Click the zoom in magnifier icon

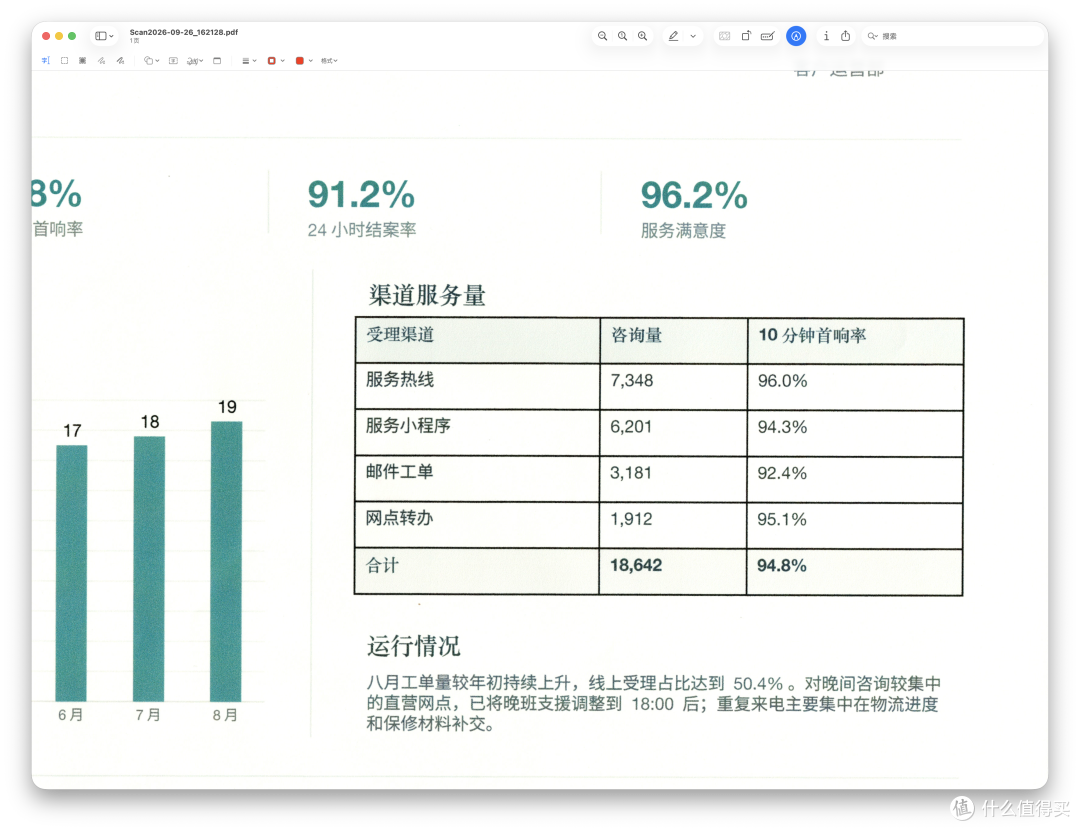point(643,36)
